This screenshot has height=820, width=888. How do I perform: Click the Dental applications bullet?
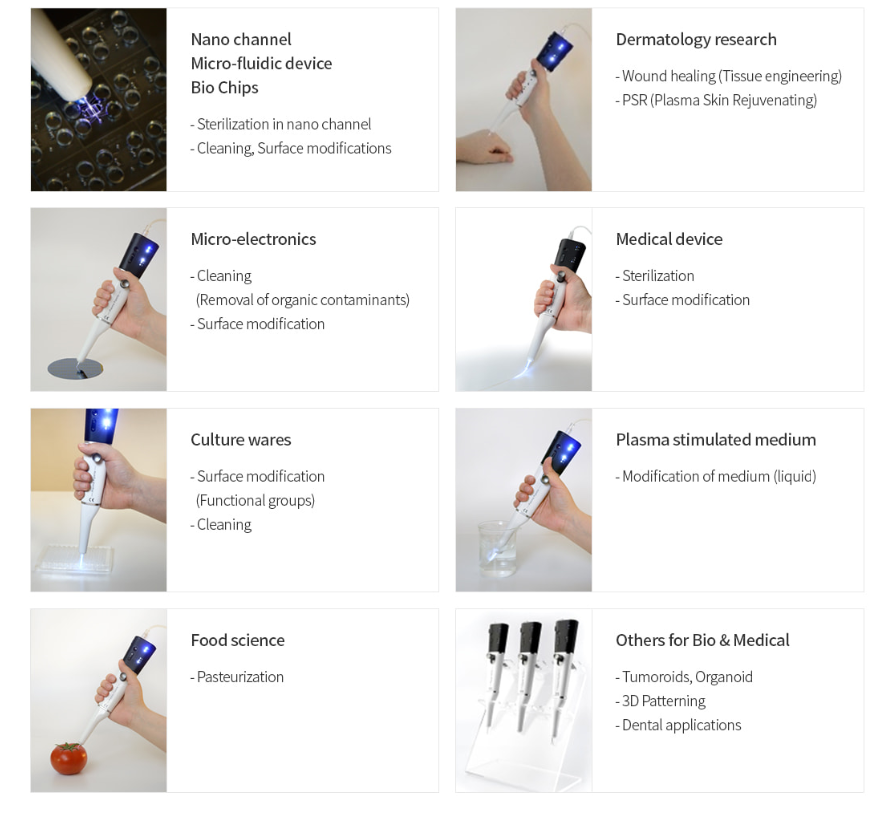pyautogui.click(x=678, y=725)
